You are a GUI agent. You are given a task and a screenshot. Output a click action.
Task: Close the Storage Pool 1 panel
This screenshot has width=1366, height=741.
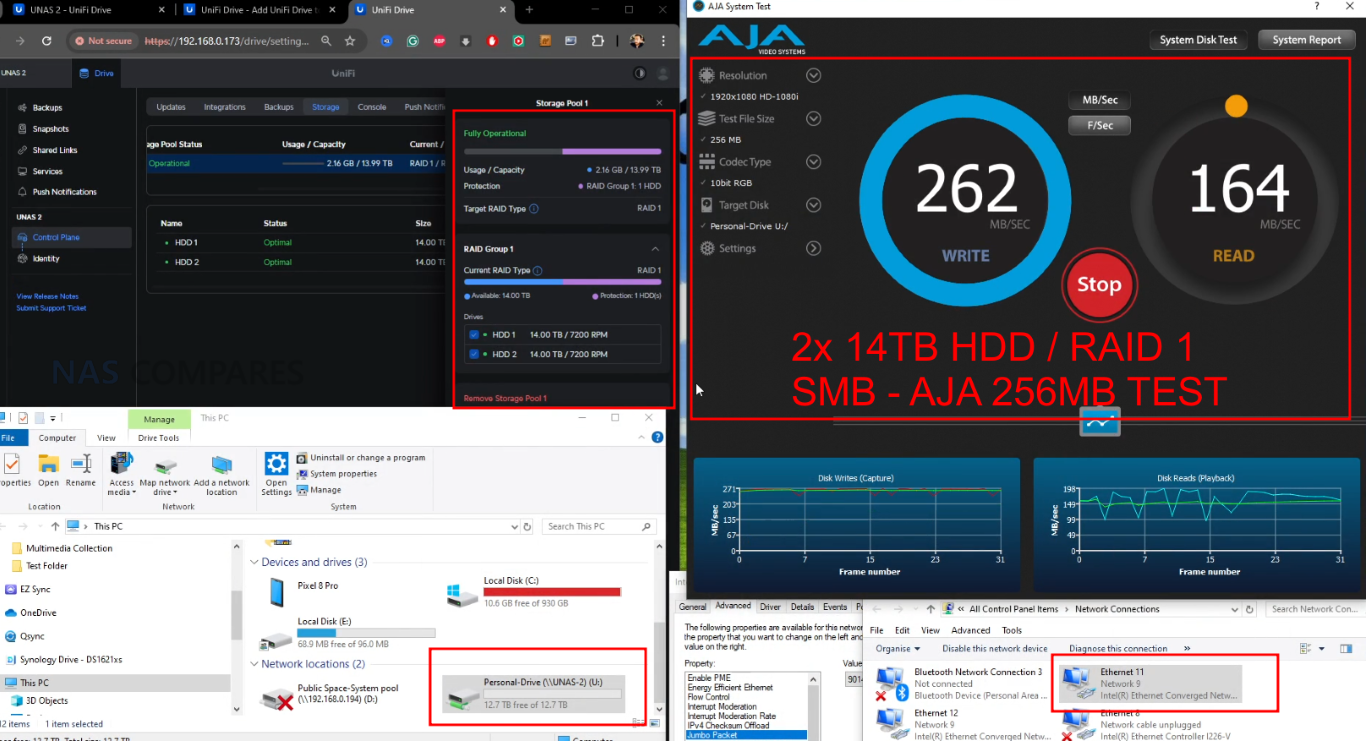pos(659,103)
